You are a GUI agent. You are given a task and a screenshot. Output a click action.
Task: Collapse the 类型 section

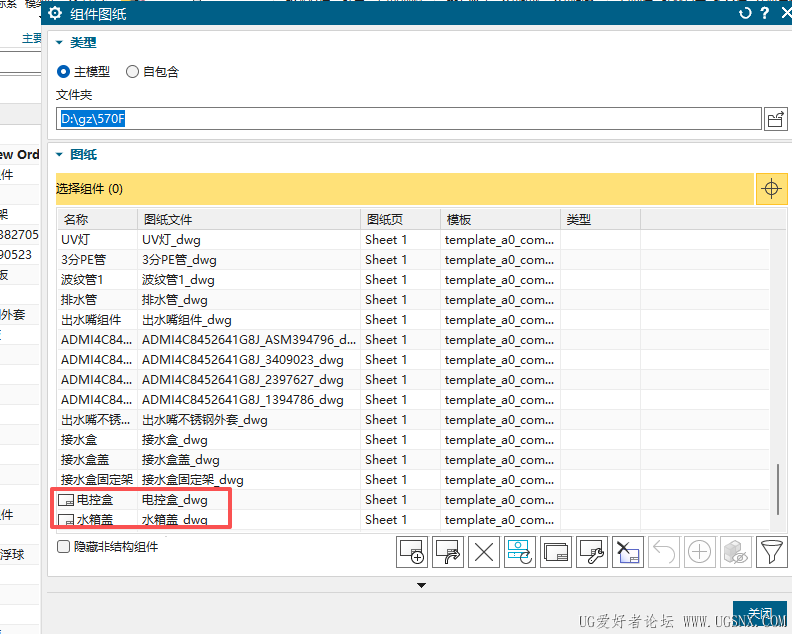[59, 43]
